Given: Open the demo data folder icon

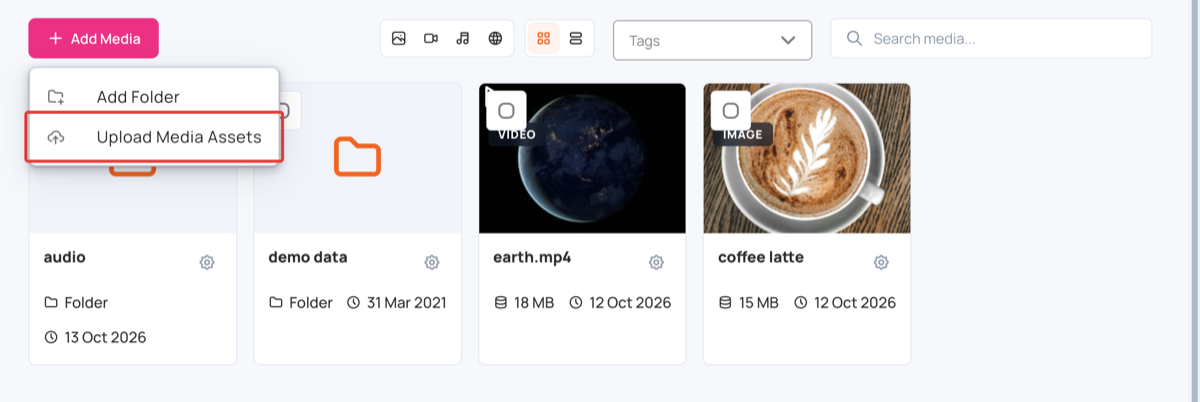Looking at the screenshot, I should coord(358,157).
